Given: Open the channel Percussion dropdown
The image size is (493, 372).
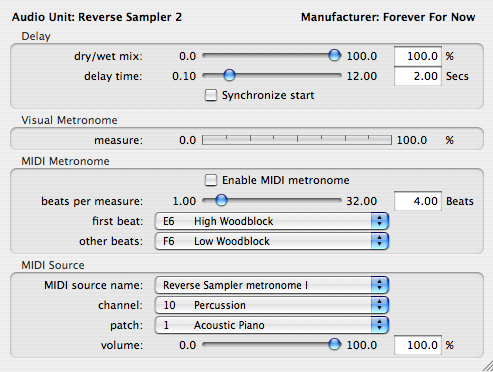Looking at the screenshot, I should click(272, 305).
